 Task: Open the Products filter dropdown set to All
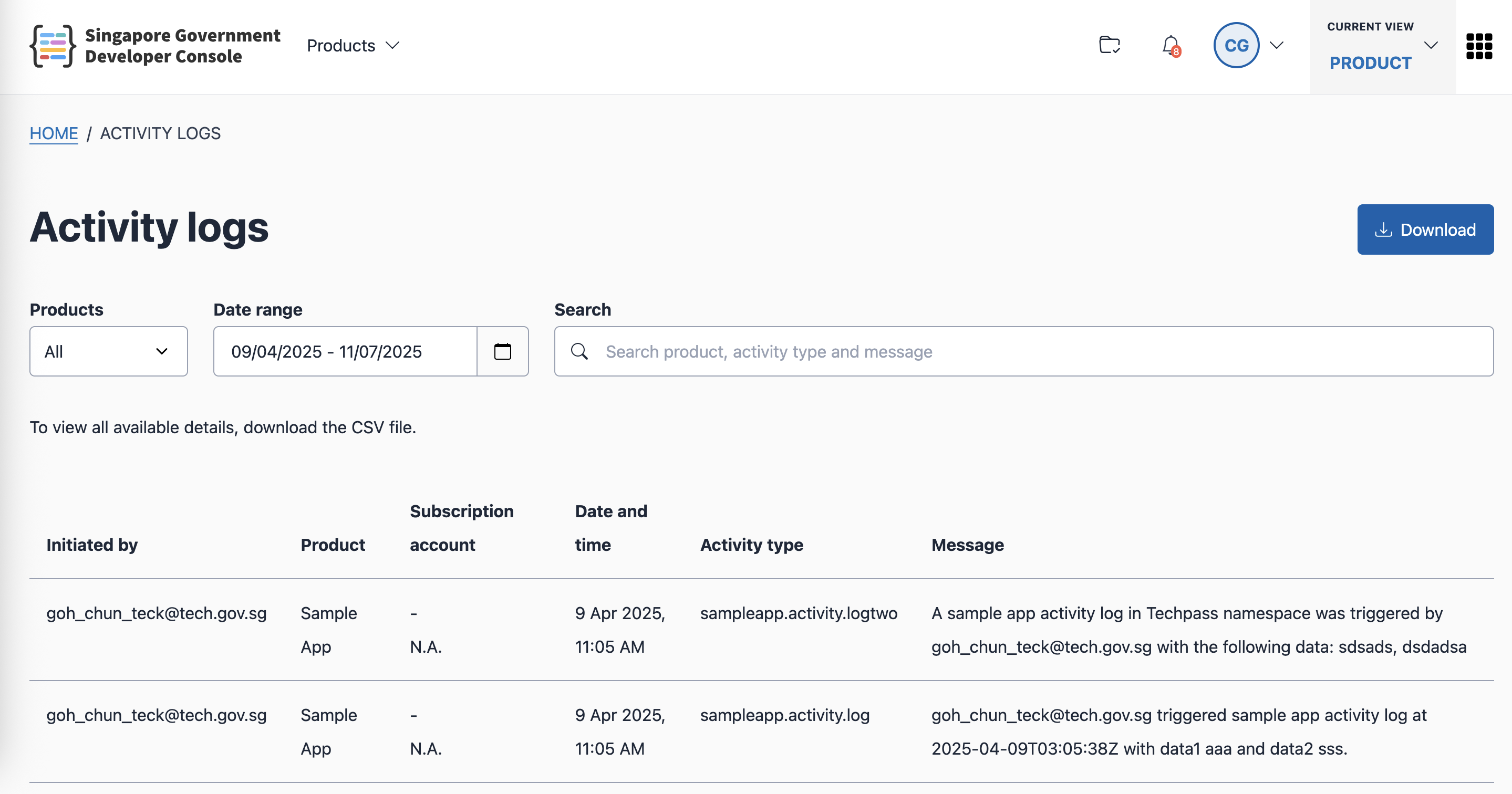pos(109,351)
